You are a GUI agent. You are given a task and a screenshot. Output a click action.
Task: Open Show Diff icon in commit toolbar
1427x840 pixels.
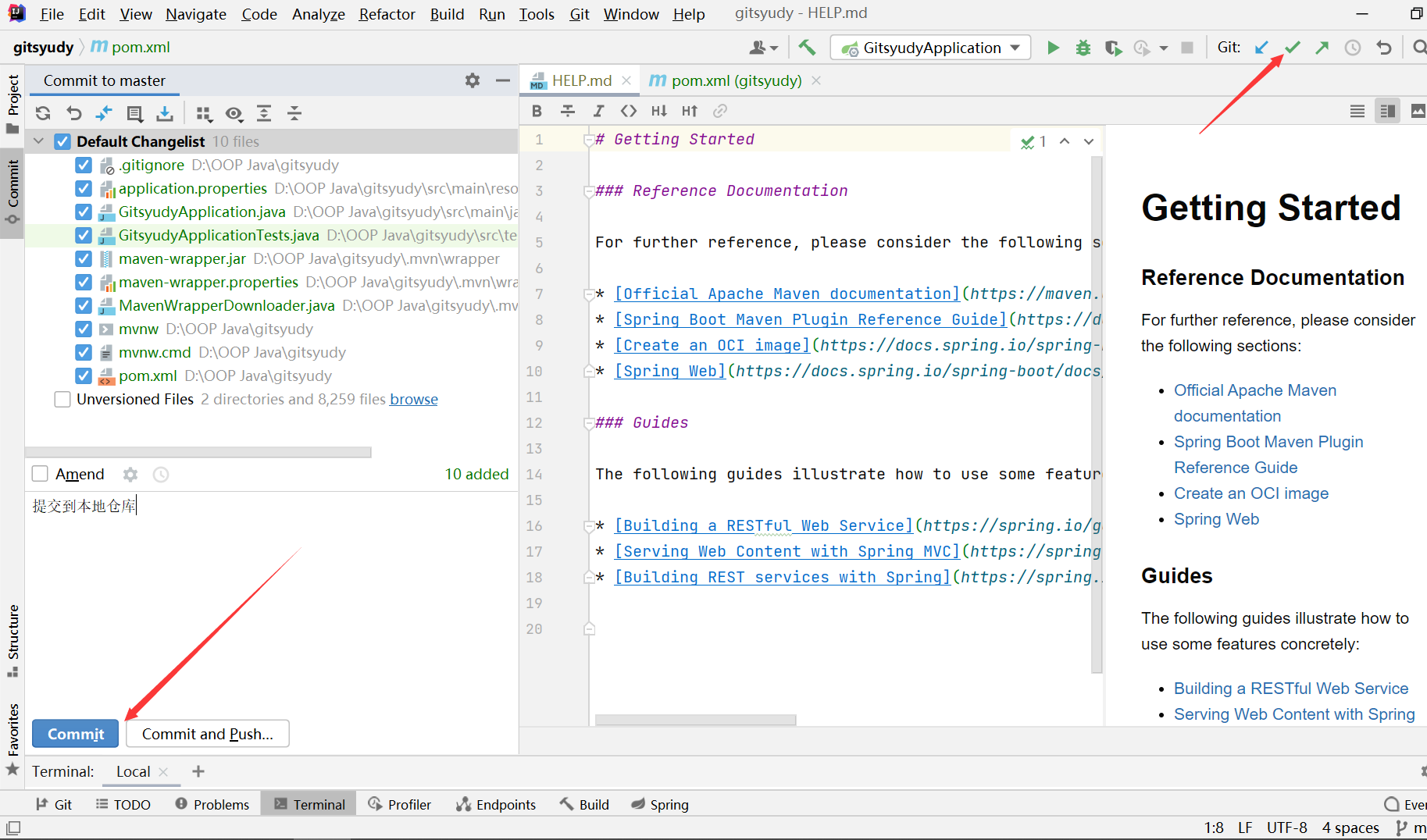[x=104, y=113]
